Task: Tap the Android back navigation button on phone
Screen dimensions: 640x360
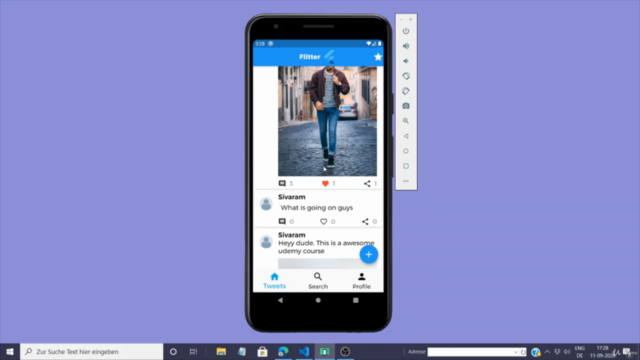Action: click(280, 300)
